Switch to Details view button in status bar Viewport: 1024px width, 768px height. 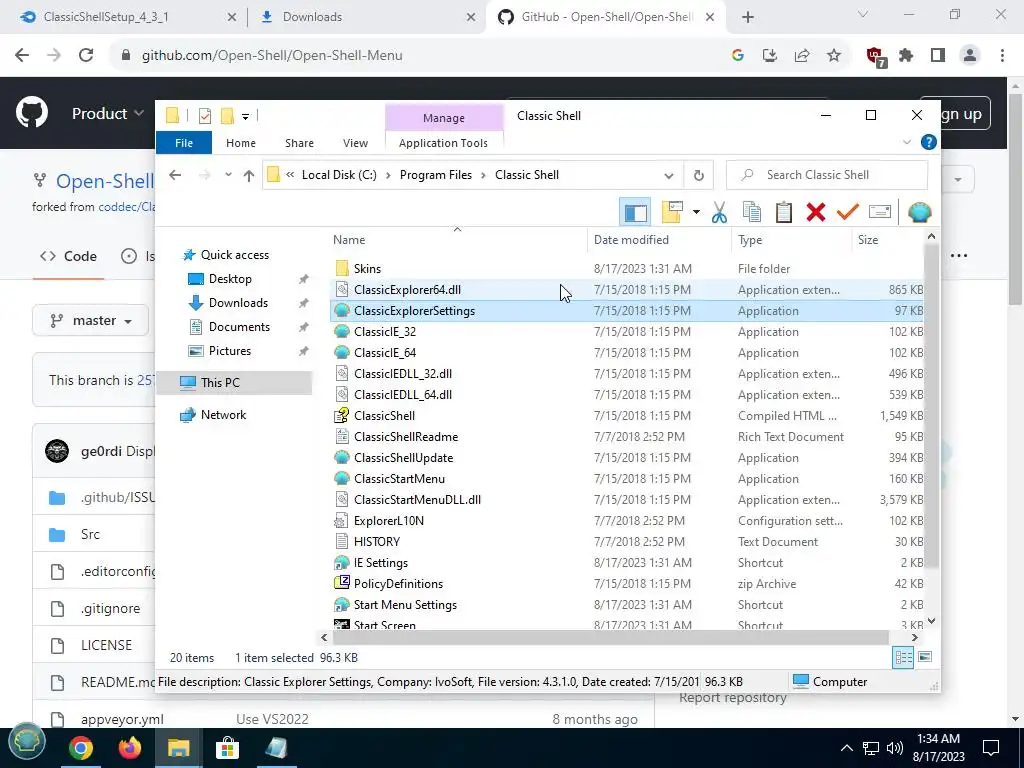click(x=904, y=658)
